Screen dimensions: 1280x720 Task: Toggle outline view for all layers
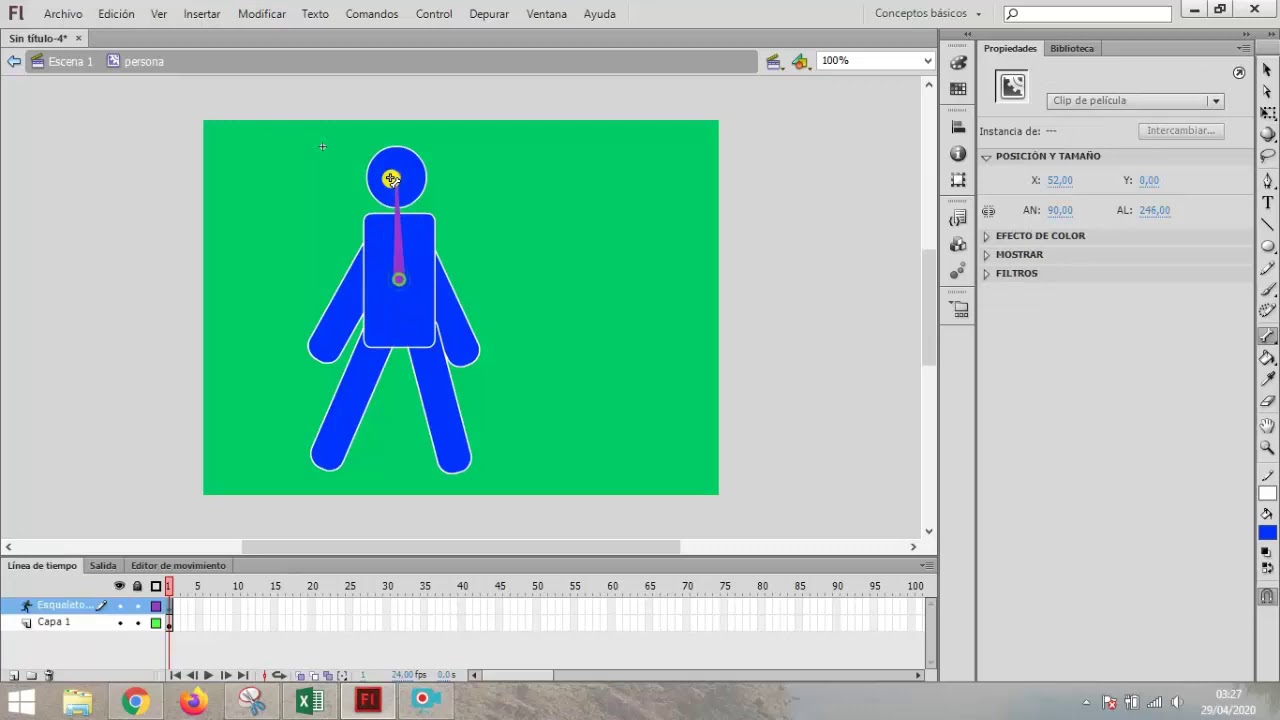click(155, 586)
